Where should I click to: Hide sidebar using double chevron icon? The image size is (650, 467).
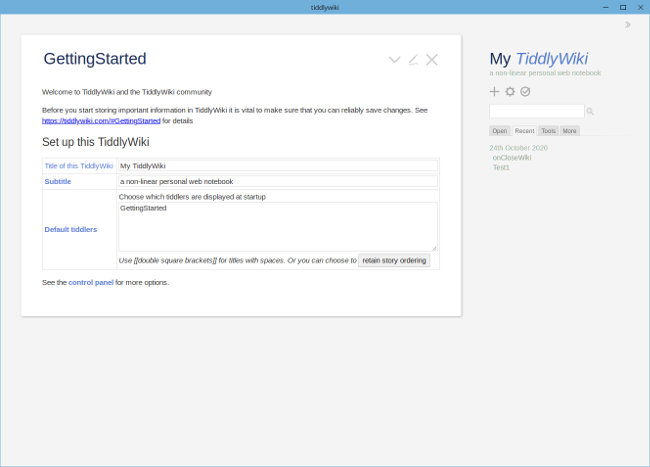[x=628, y=25]
